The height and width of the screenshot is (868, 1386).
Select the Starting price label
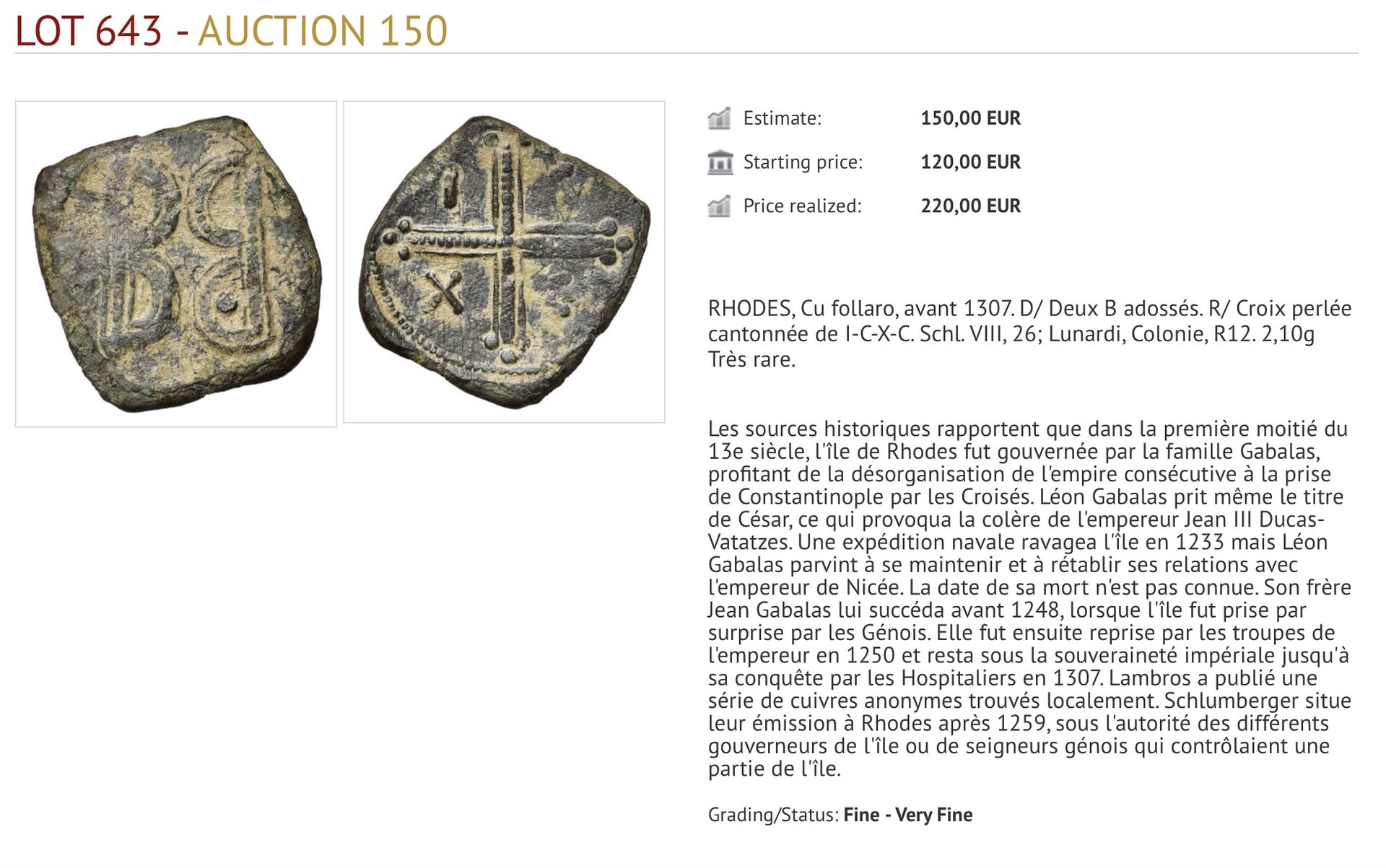tap(803, 162)
